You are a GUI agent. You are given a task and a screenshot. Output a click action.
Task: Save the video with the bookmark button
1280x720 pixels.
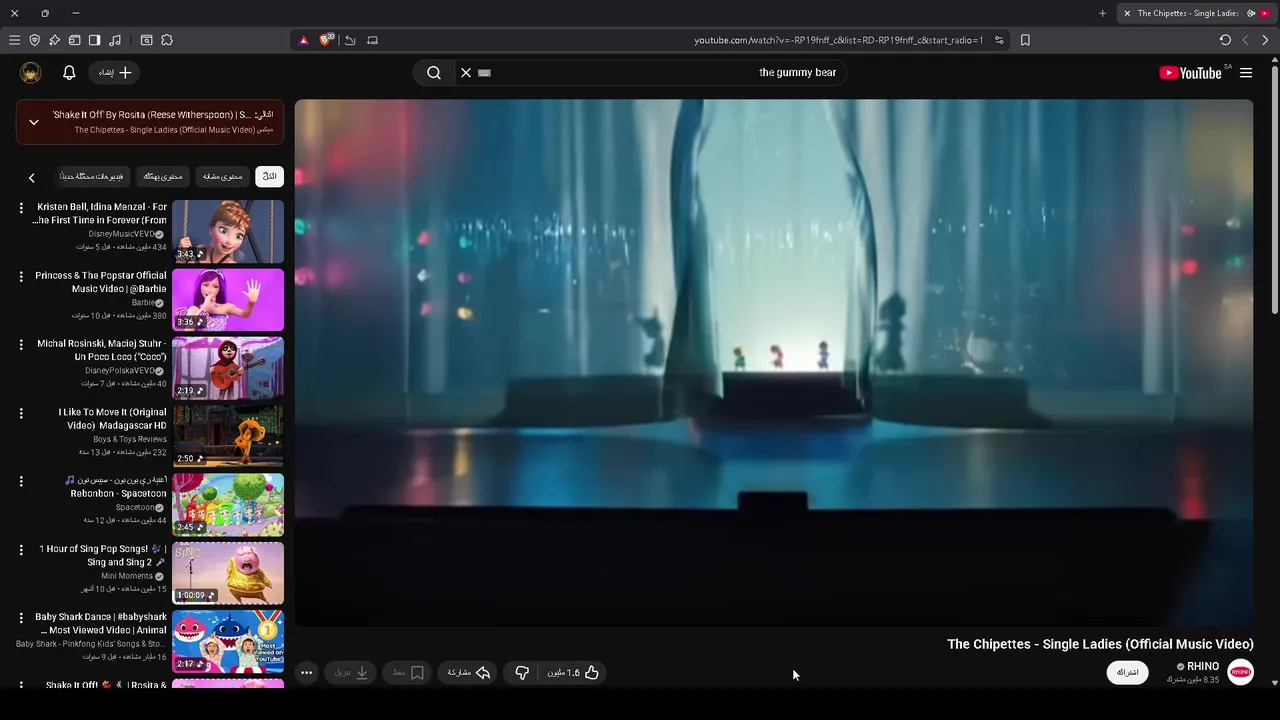(x=408, y=673)
